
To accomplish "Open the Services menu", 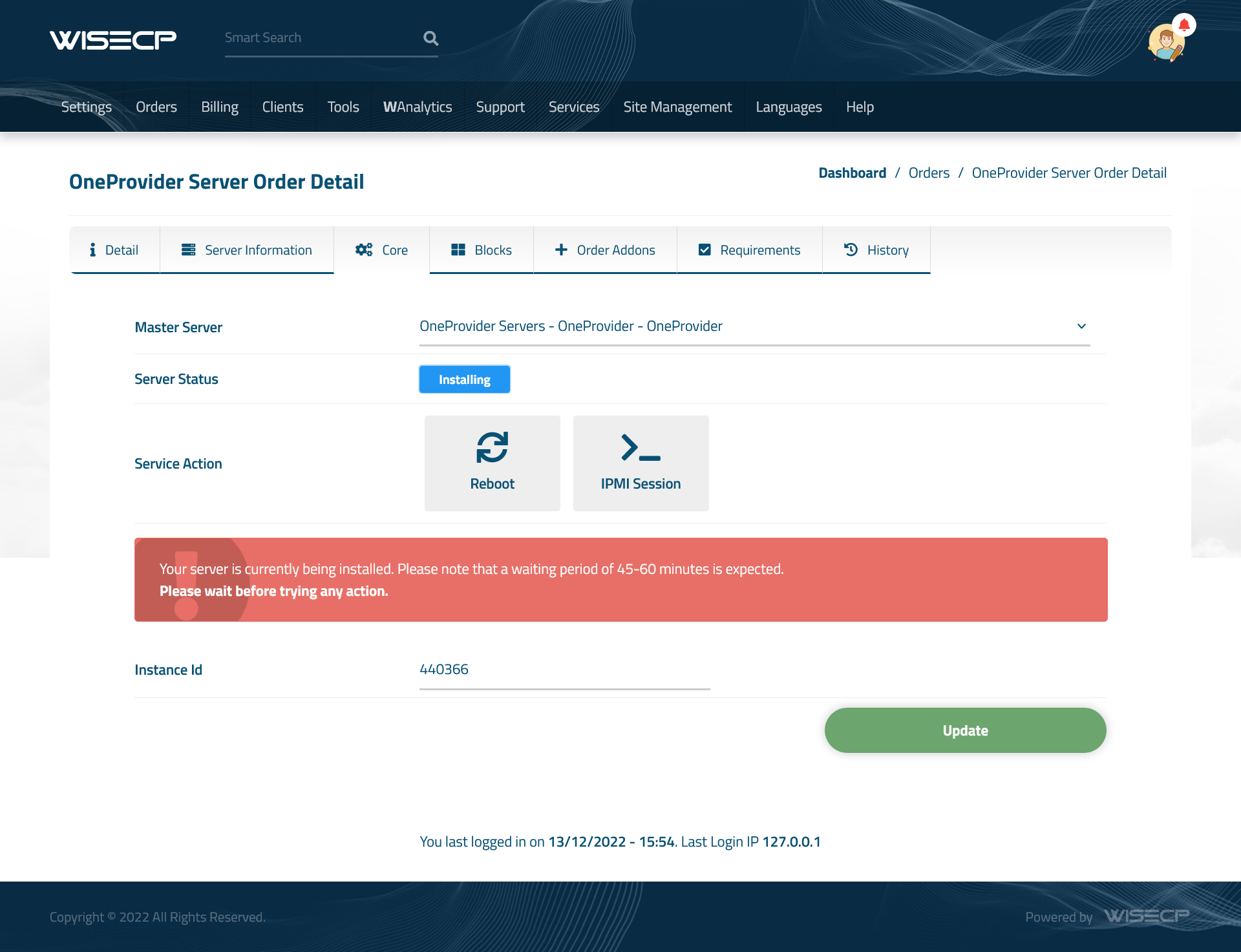I will pyautogui.click(x=574, y=107).
